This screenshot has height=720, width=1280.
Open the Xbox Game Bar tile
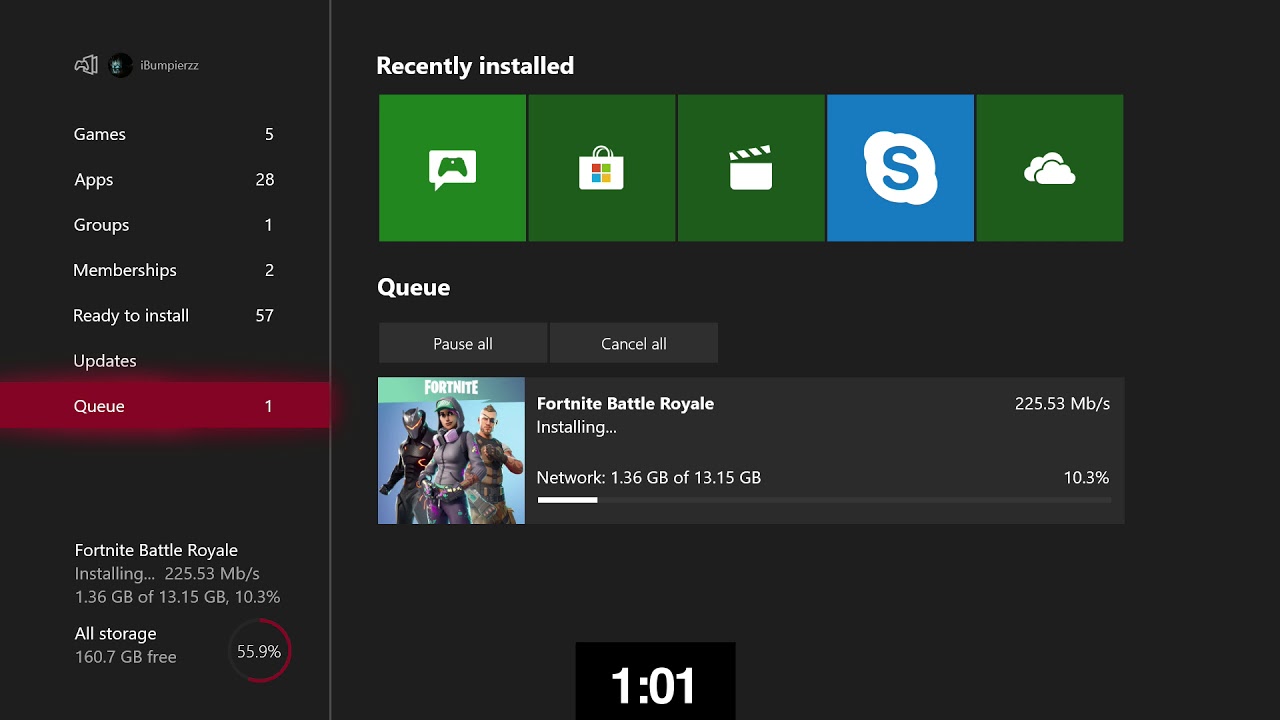pyautogui.click(x=452, y=168)
